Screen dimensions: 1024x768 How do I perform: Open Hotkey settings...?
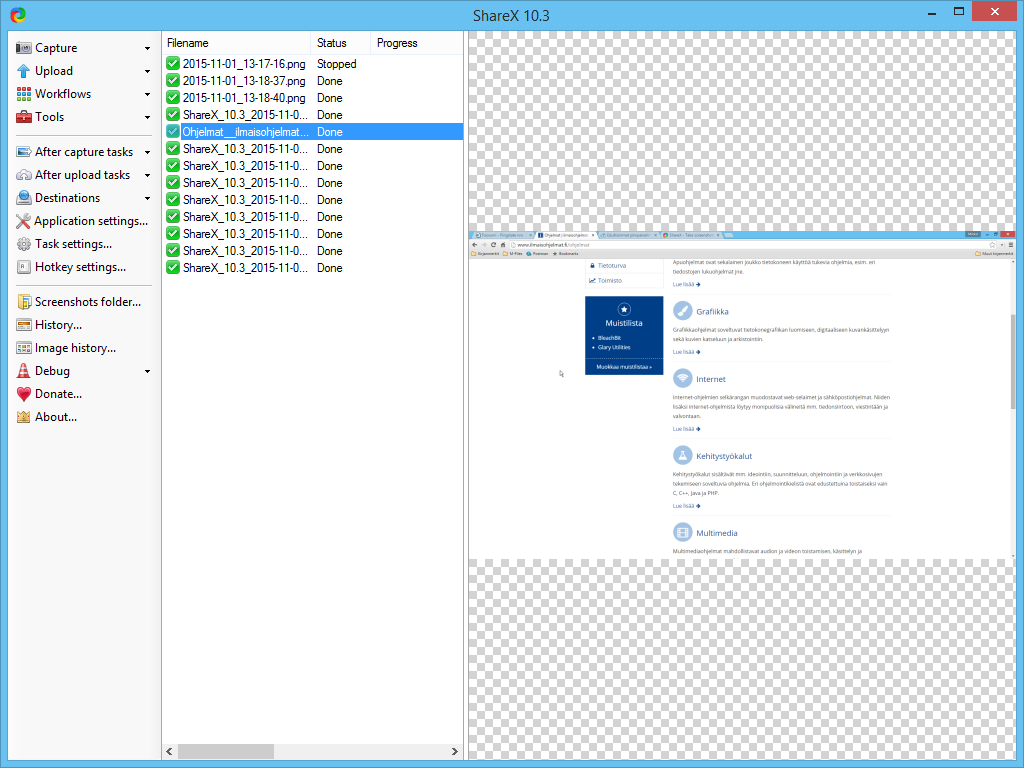84,267
